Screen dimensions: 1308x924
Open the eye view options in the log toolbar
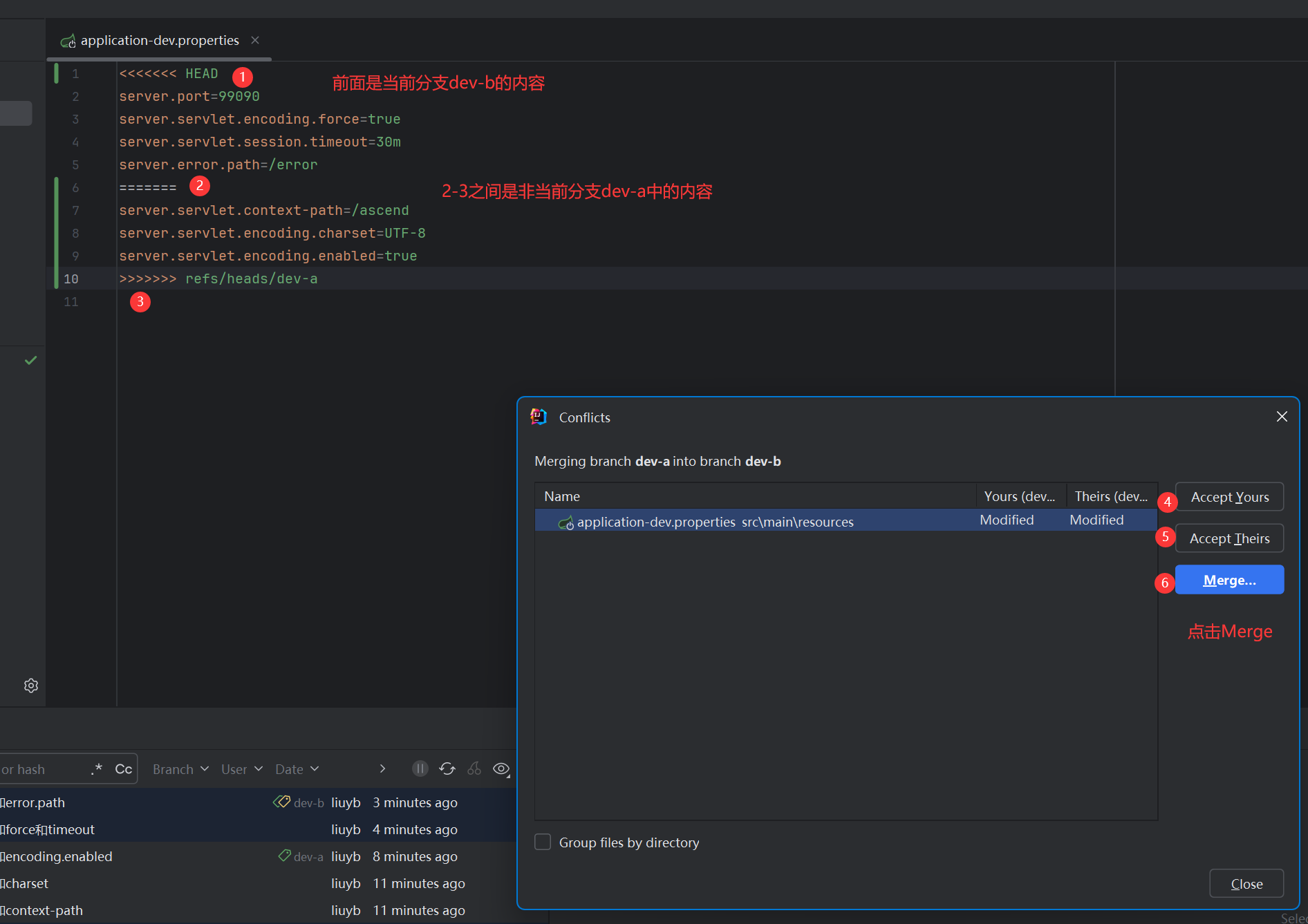point(501,769)
